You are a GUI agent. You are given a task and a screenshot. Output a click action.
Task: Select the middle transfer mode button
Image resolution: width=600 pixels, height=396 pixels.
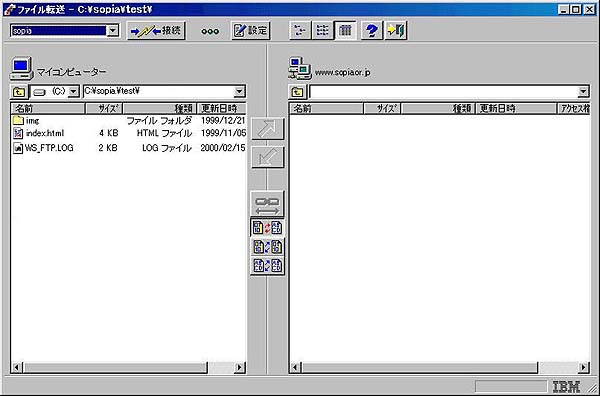(x=267, y=247)
